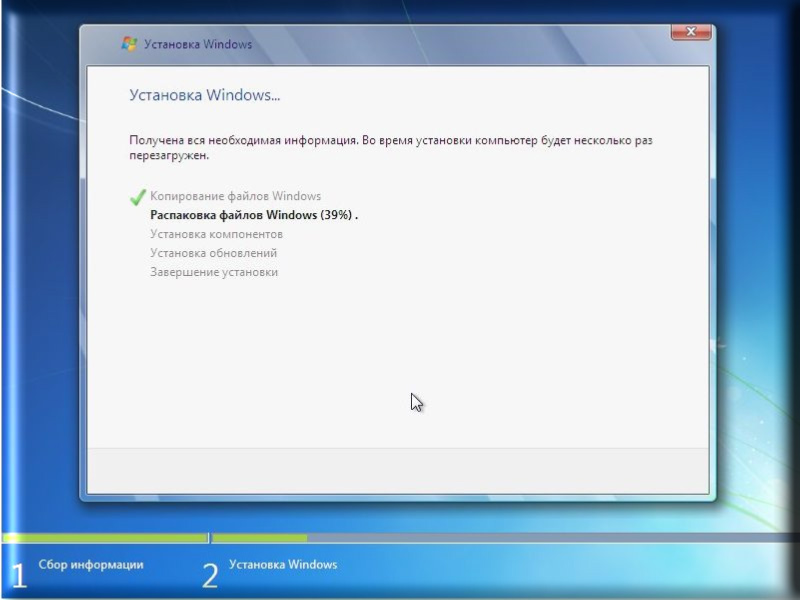Select the "Установка компонентов" step

tap(216, 234)
